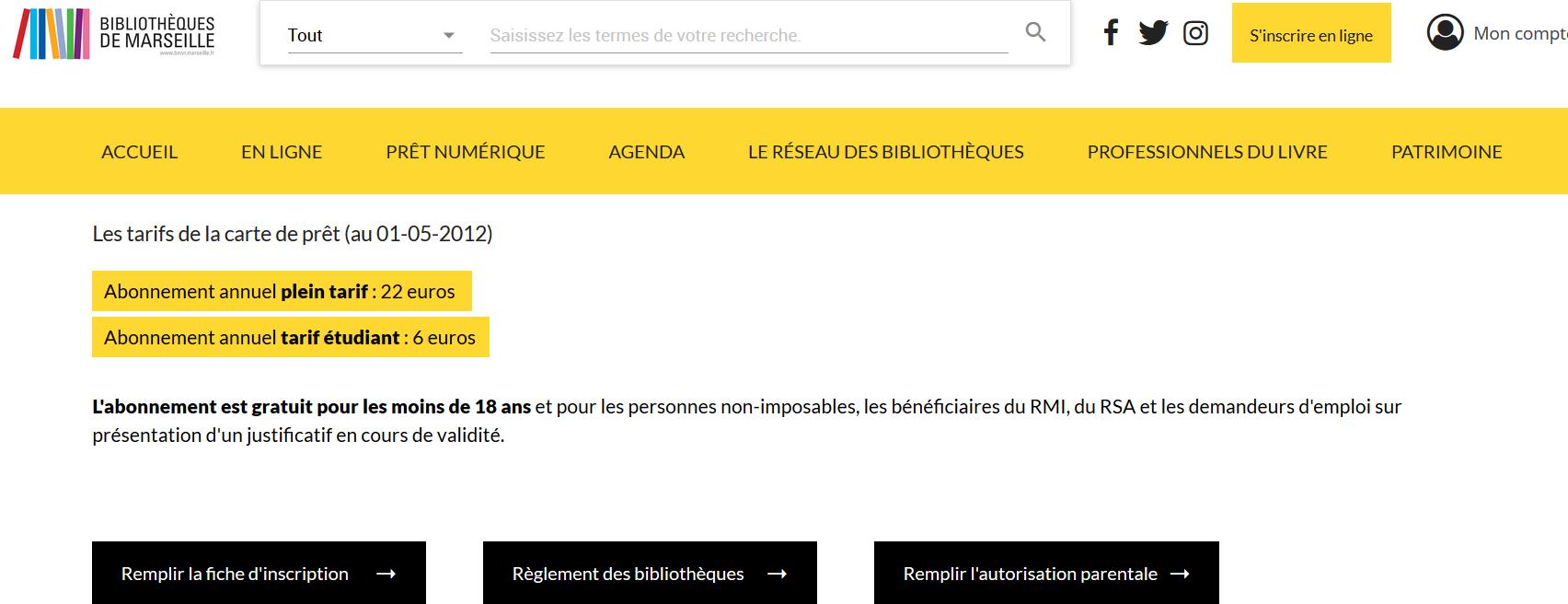Viewport: 1568px width, 604px height.
Task: Open the Facebook page icon
Action: tap(1111, 33)
